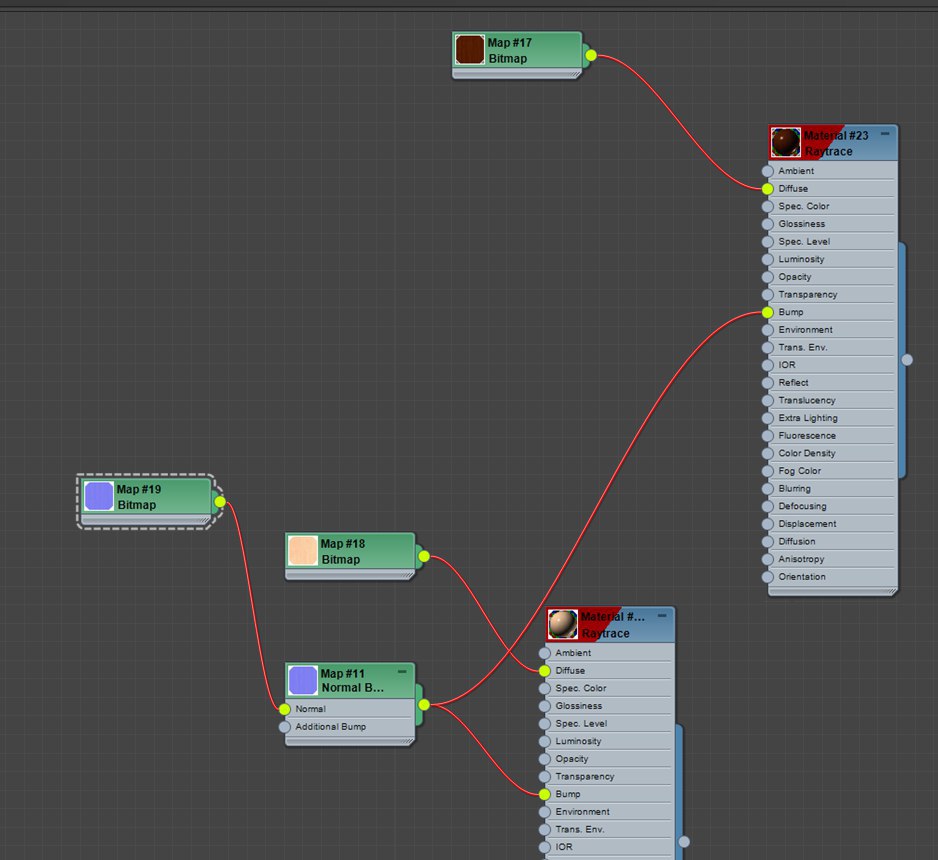Select the Map #17 Bitmap node title
Viewport: 938px width, 860px height.
click(510, 51)
